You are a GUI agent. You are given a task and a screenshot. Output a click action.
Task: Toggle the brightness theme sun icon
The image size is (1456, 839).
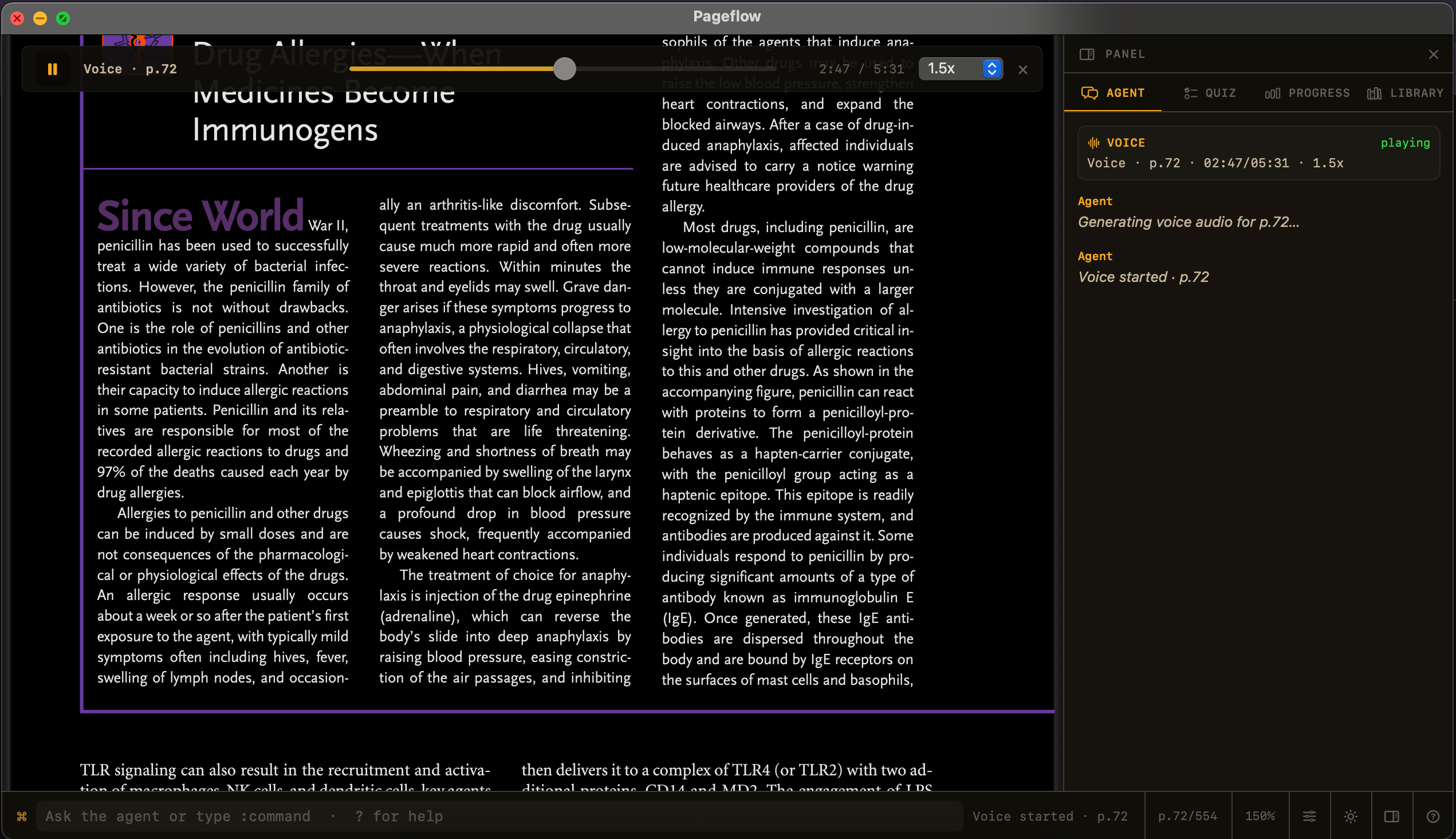1351,816
